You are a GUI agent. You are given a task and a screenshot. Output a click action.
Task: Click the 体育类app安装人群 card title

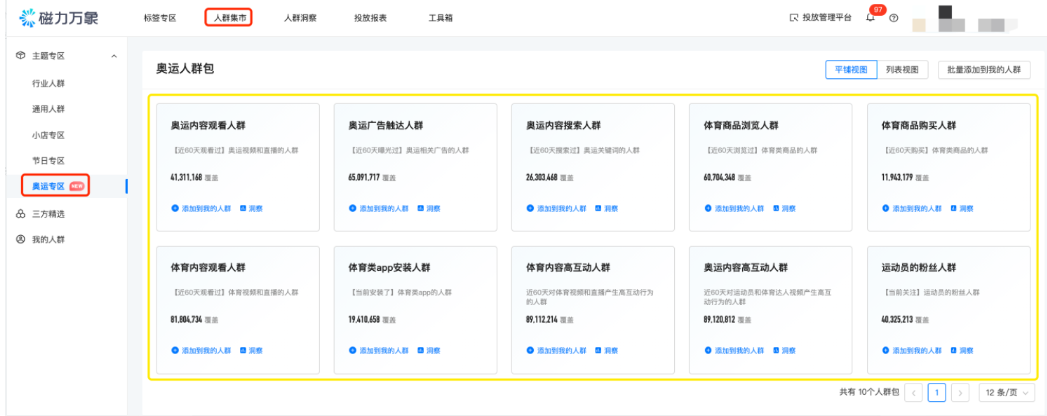(389, 268)
